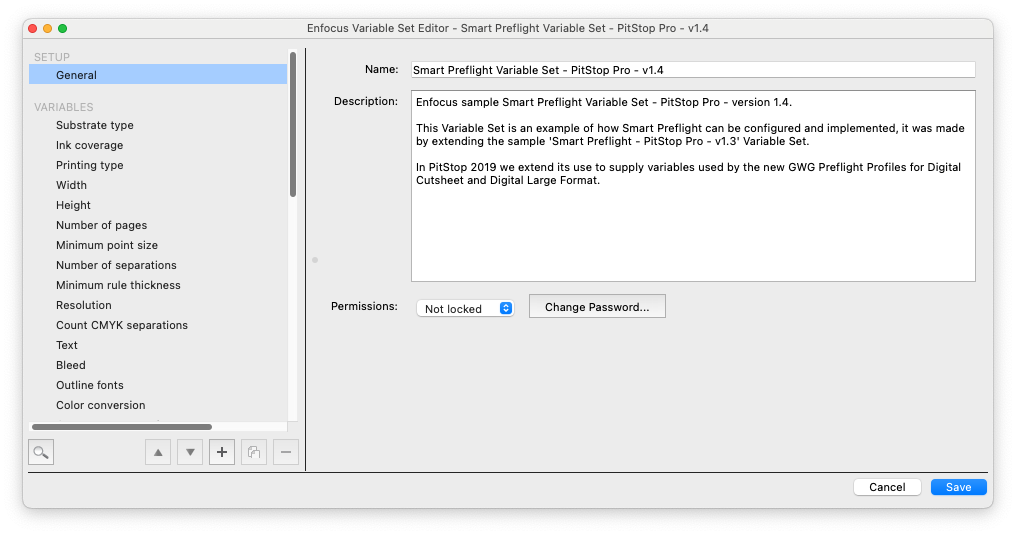This screenshot has height=535, width=1016.
Task: Open the search magnifier button
Action: pos(41,452)
